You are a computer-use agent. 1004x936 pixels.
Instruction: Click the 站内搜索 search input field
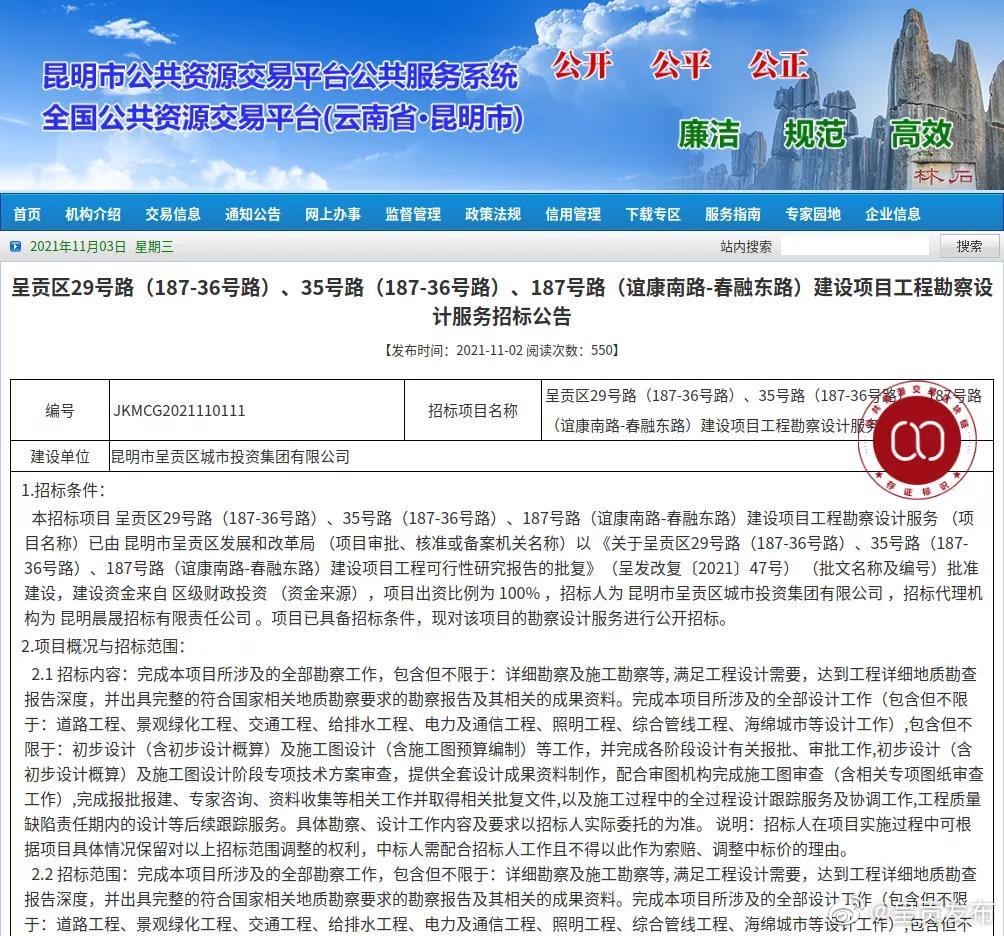pyautogui.click(x=855, y=246)
